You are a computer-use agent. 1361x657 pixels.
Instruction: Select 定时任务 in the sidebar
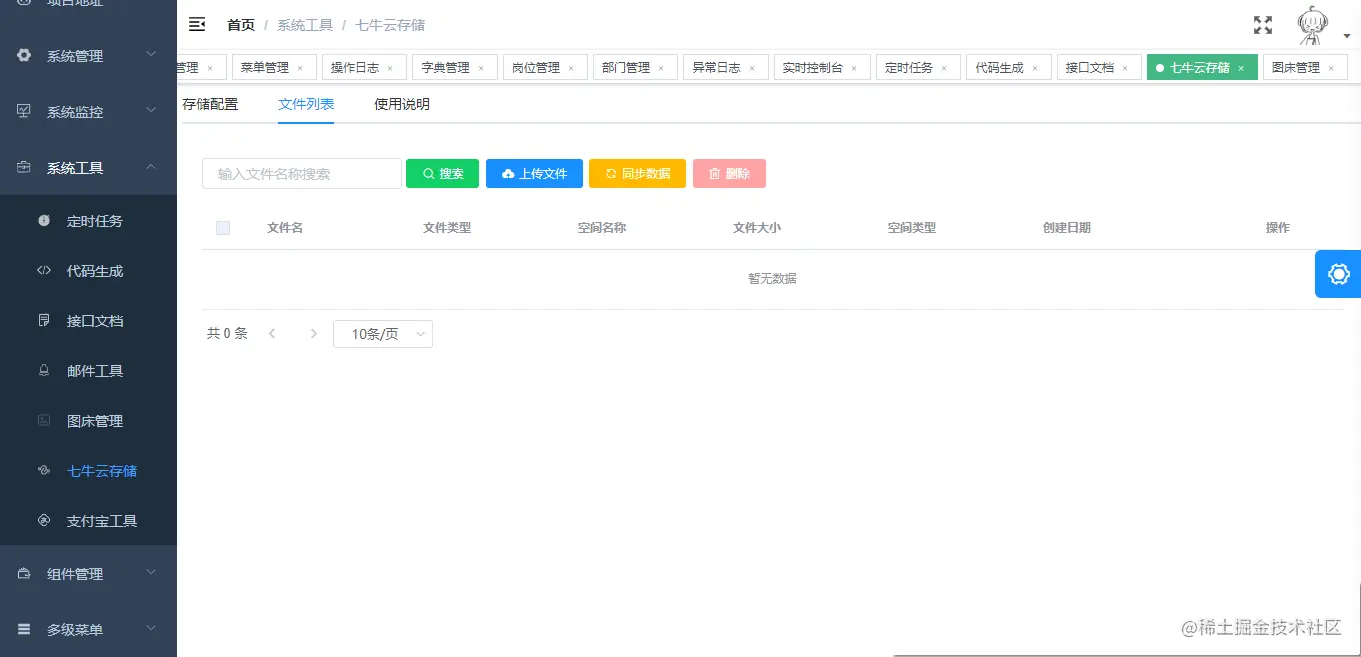(x=91, y=220)
